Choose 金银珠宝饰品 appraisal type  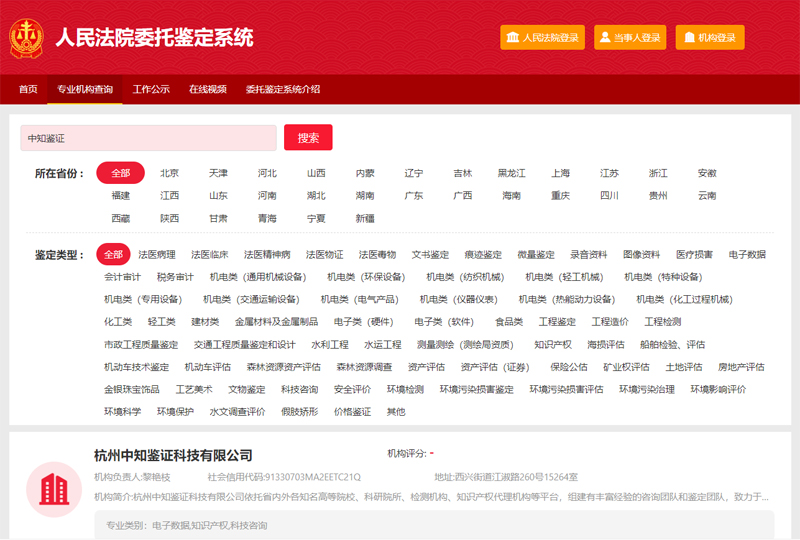pos(132,389)
